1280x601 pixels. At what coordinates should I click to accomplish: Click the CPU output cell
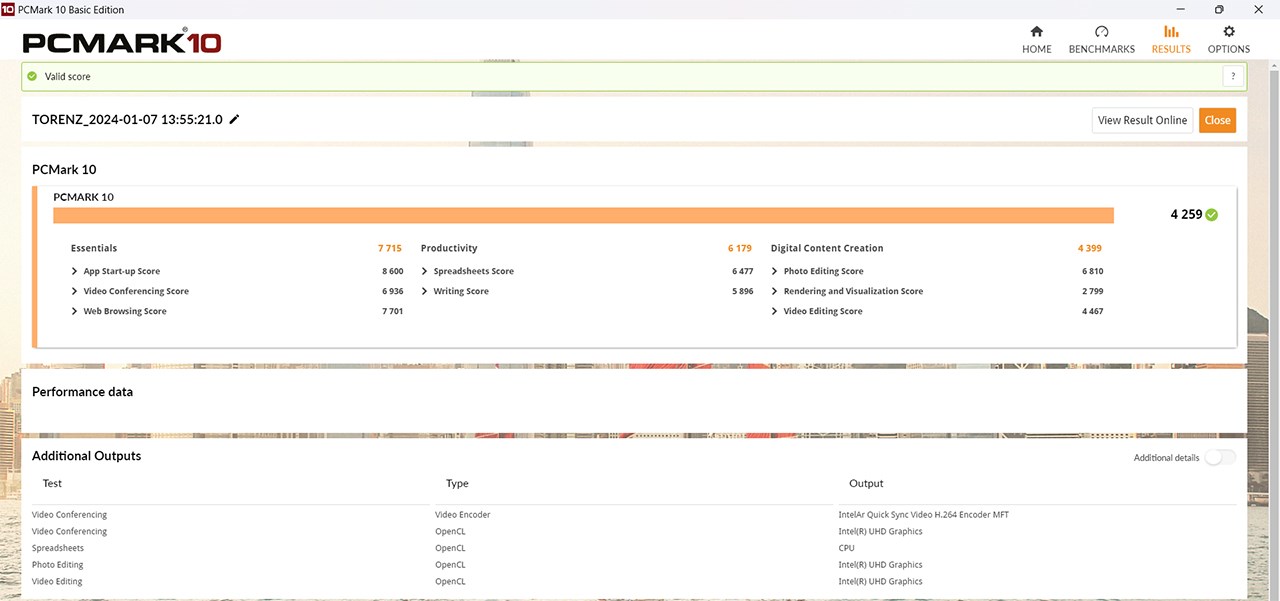(846, 548)
